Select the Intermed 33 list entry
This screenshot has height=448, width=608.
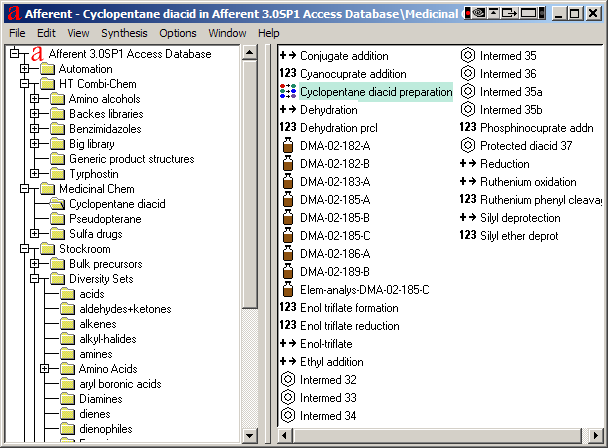[x=328, y=398]
